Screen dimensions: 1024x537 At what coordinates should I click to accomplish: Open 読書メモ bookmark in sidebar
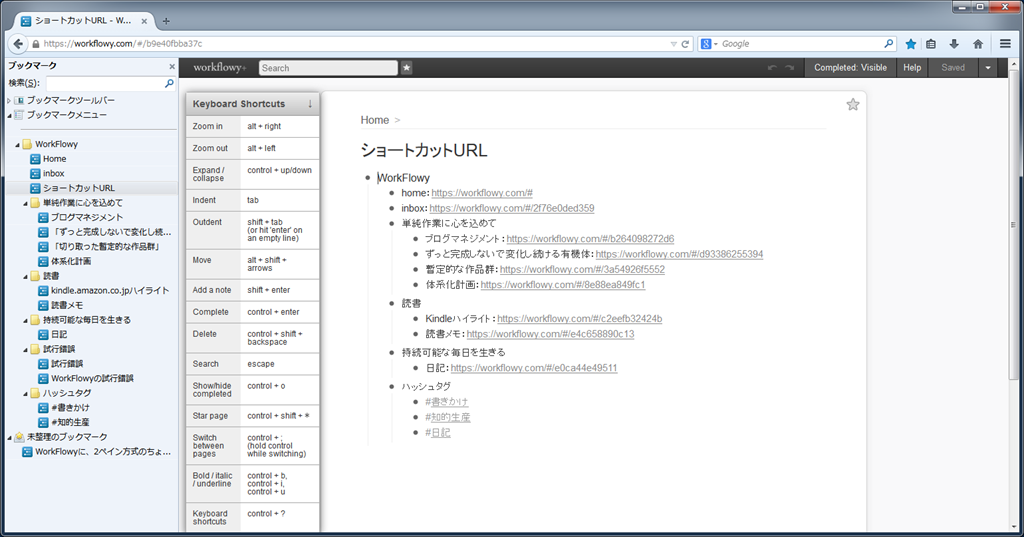click(67, 306)
